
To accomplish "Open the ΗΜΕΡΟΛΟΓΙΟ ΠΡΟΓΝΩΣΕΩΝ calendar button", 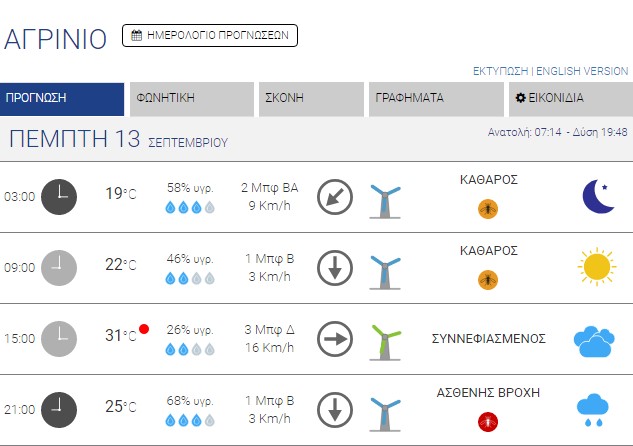I will tap(210, 35).
